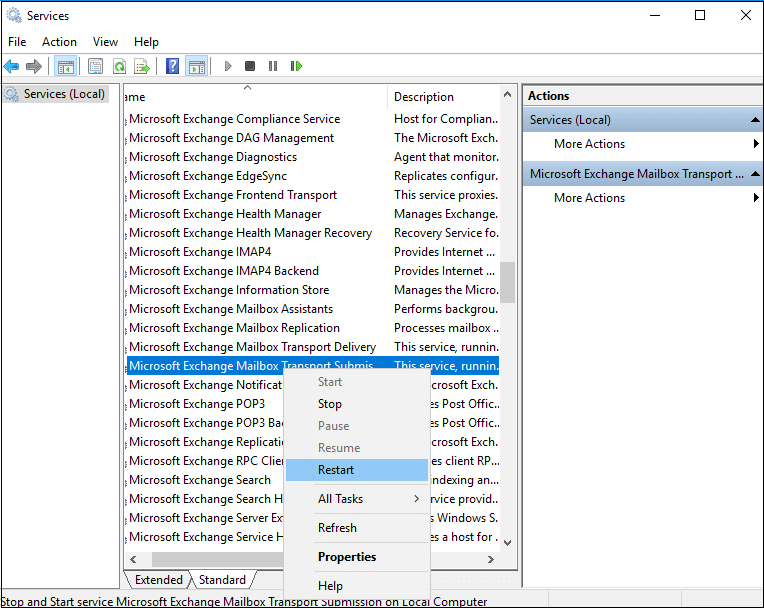Click the Back arrow toolbar icon
The height and width of the screenshot is (608, 764).
point(11,66)
